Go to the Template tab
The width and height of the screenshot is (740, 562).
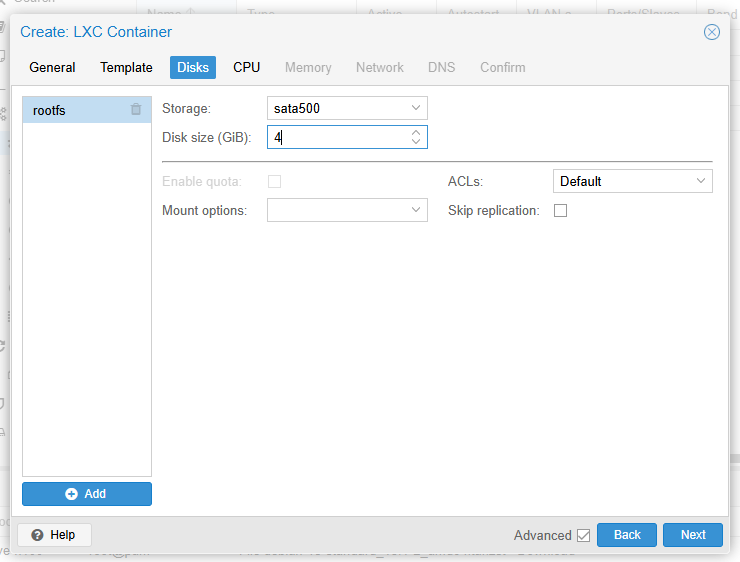point(126,68)
